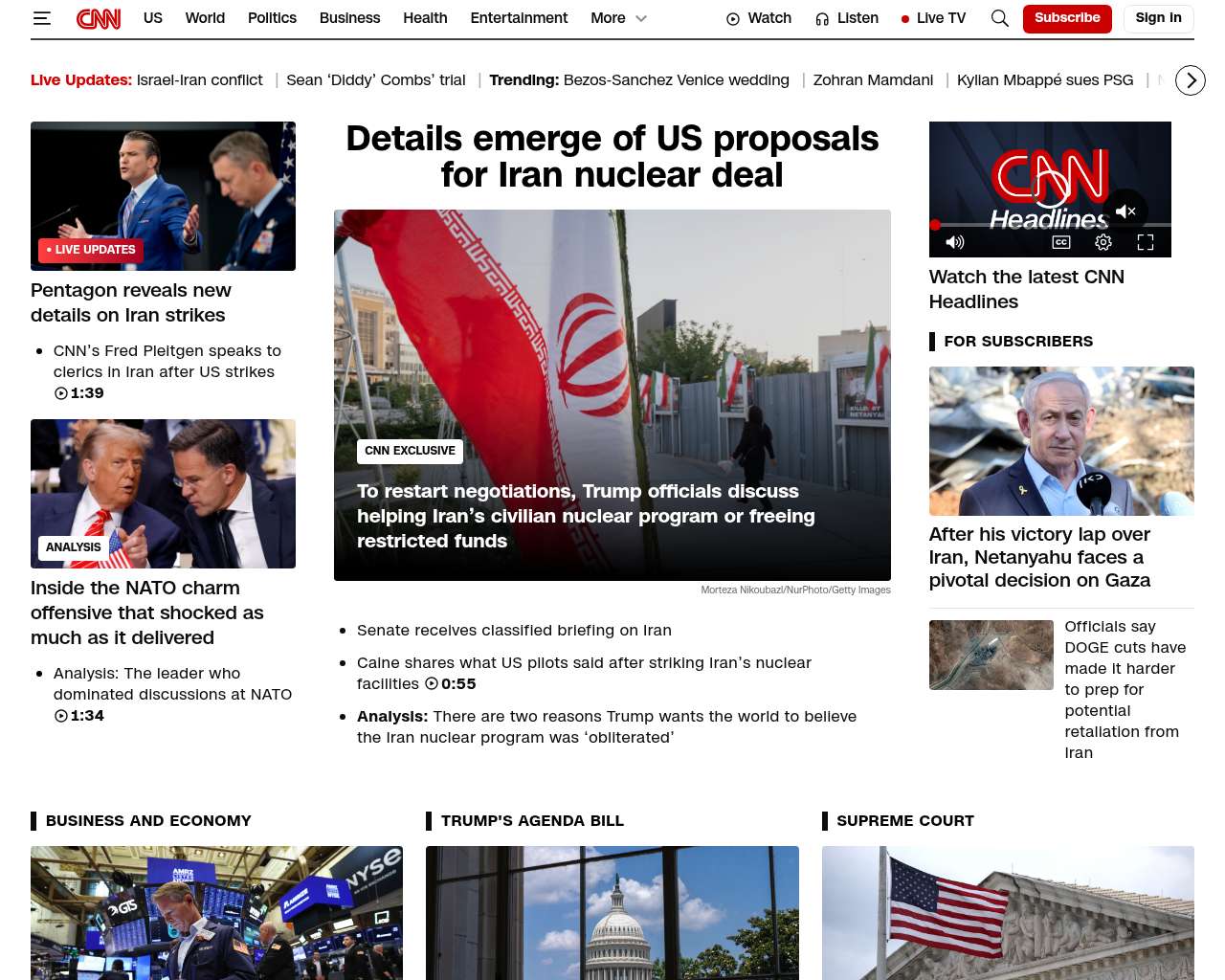Open the US section

[x=153, y=18]
